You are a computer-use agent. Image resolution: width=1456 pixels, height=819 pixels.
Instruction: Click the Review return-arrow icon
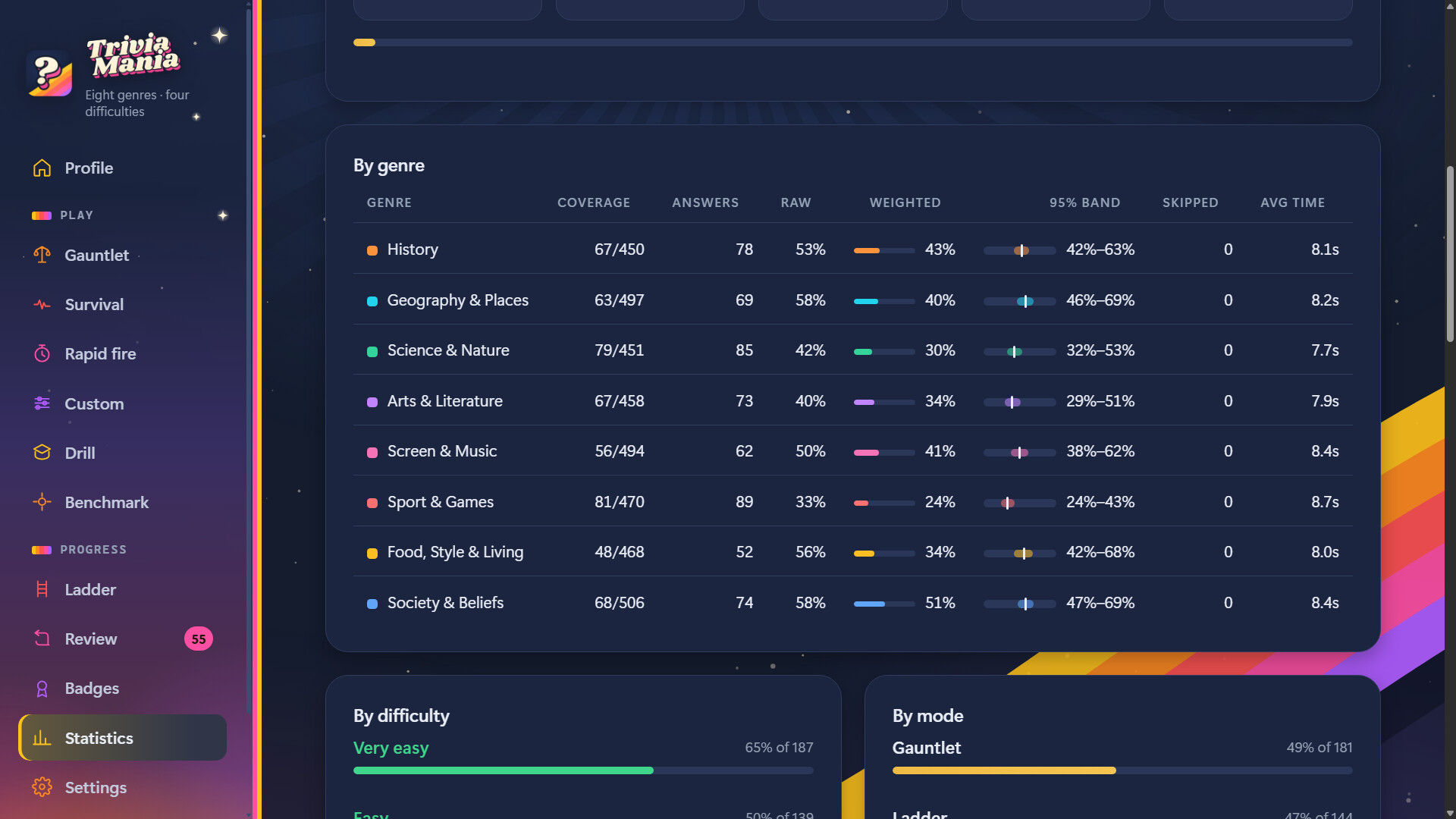tap(42, 639)
